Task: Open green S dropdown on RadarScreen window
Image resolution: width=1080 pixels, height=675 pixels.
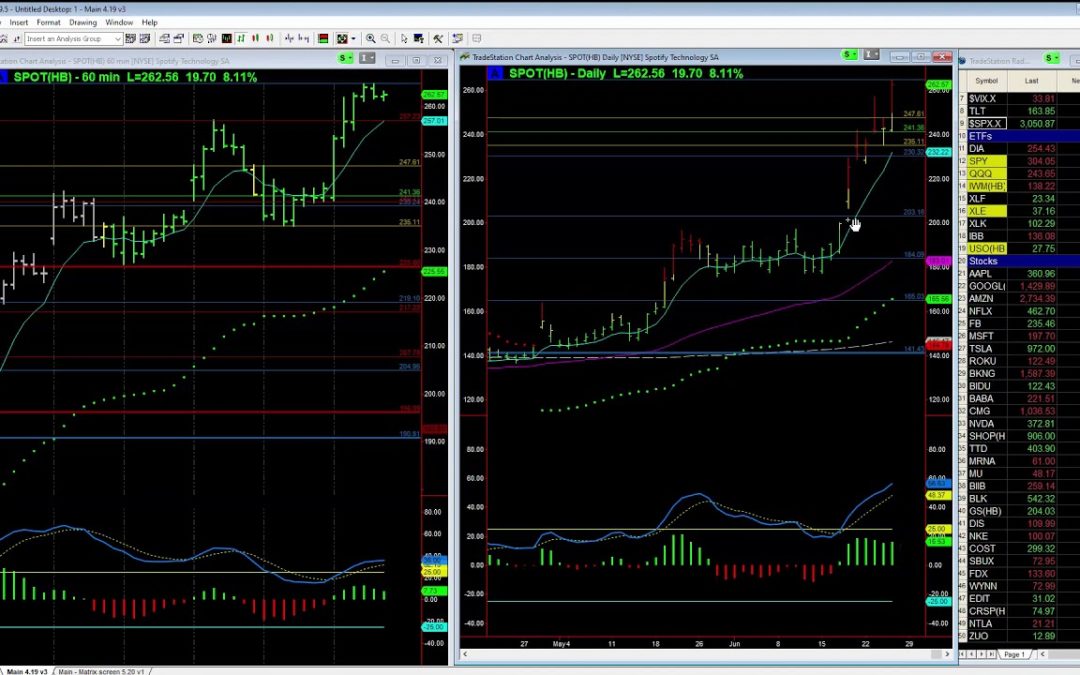Action: click(1052, 58)
